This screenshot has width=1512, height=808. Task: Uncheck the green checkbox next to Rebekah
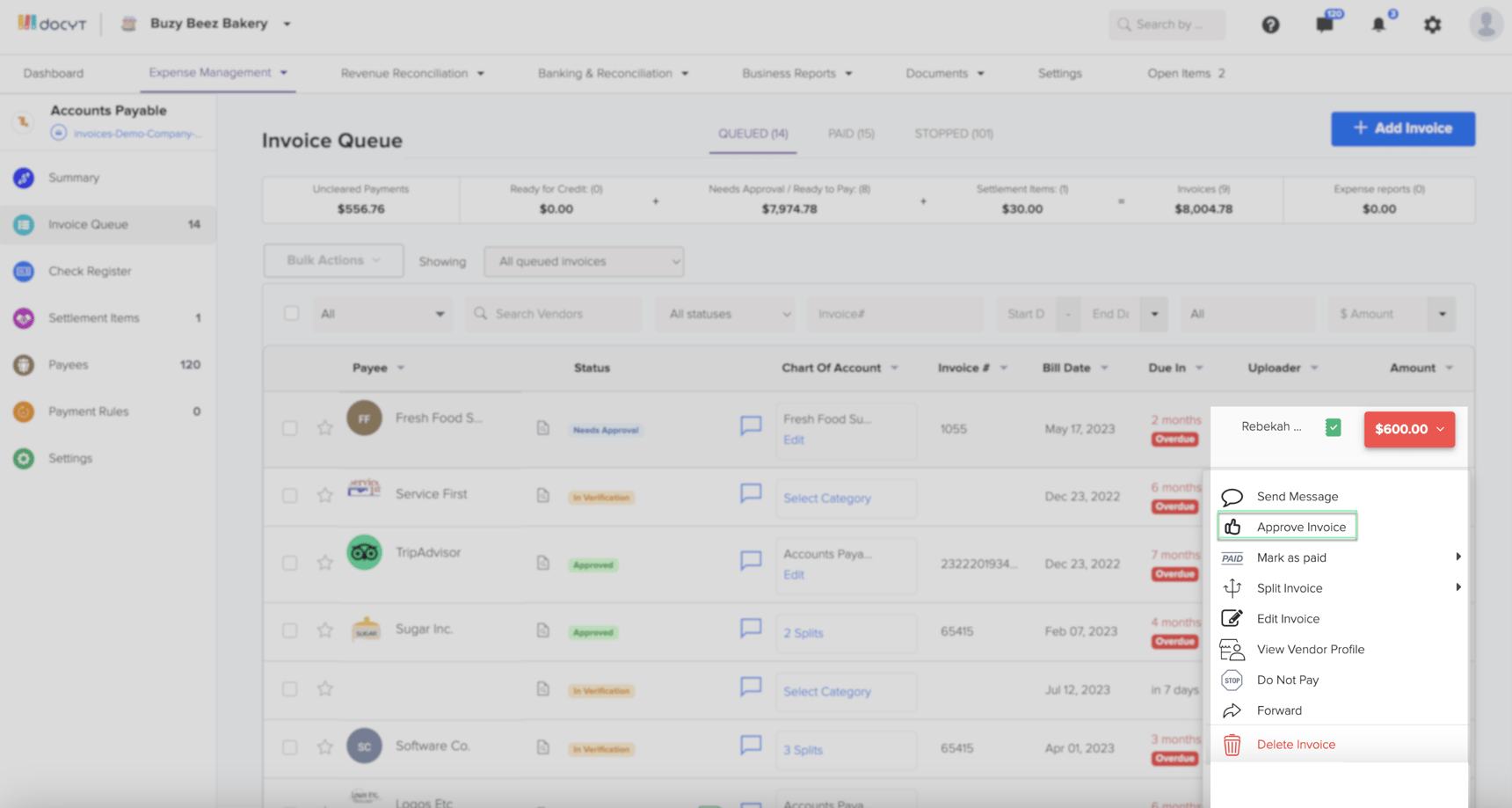pos(1333,426)
